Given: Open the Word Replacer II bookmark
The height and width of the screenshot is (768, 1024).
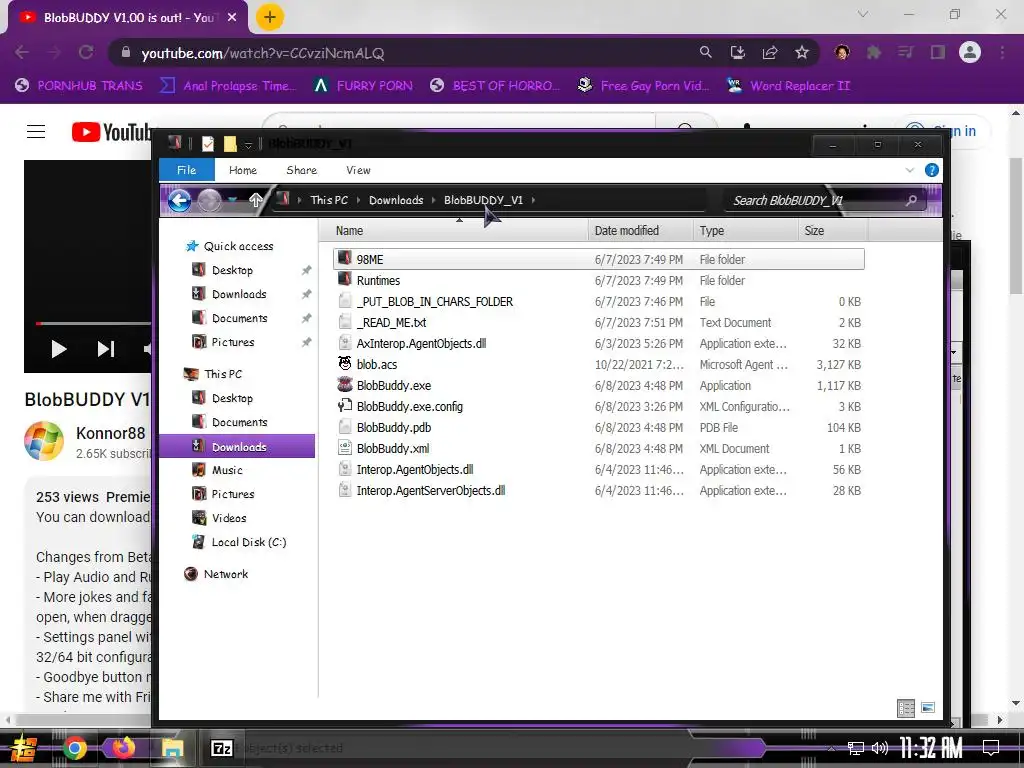Looking at the screenshot, I should 788,86.
